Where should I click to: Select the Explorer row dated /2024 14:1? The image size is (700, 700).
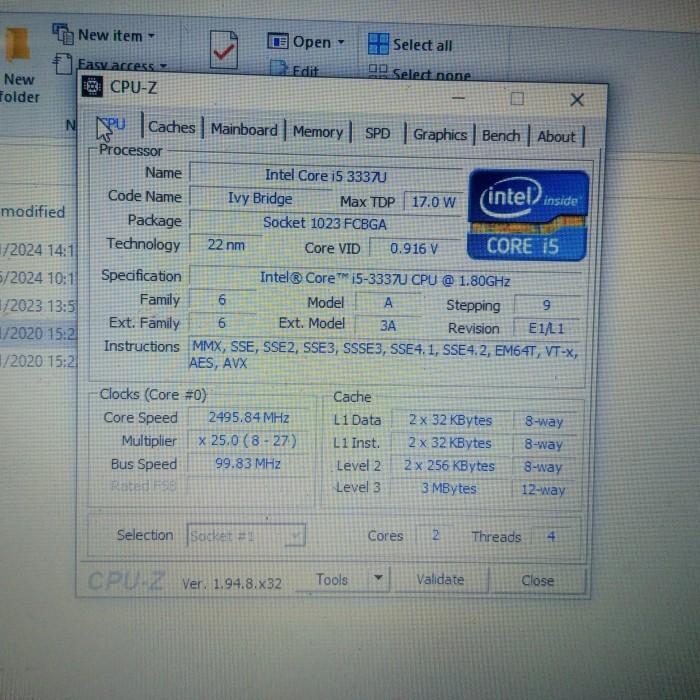tap(38, 250)
